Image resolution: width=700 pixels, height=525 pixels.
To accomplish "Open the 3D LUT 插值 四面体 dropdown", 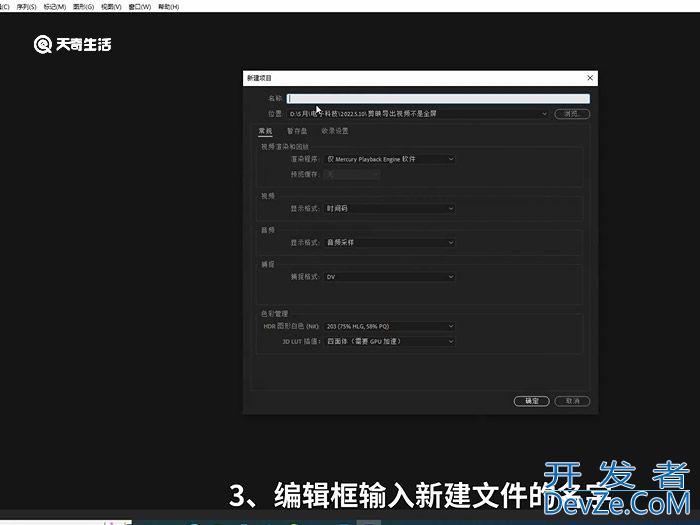I will pyautogui.click(x=390, y=342).
